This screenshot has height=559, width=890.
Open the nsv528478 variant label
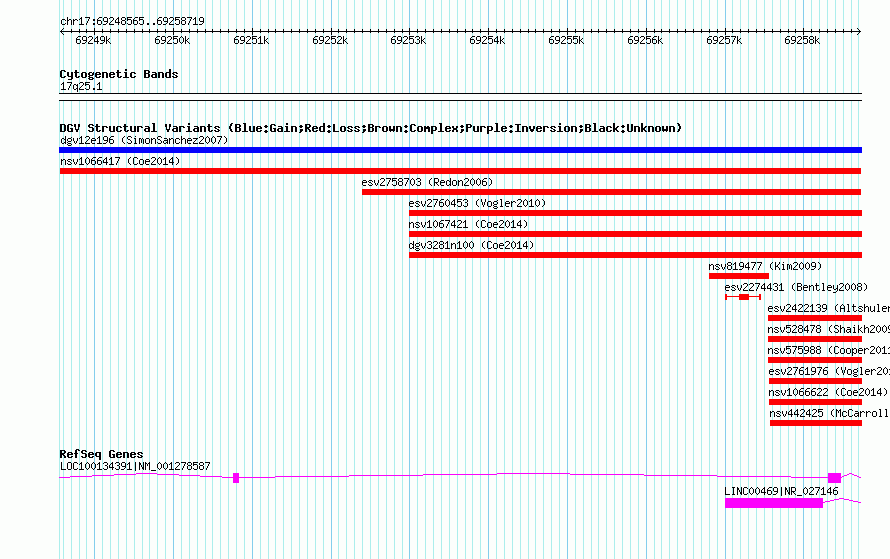coord(828,329)
